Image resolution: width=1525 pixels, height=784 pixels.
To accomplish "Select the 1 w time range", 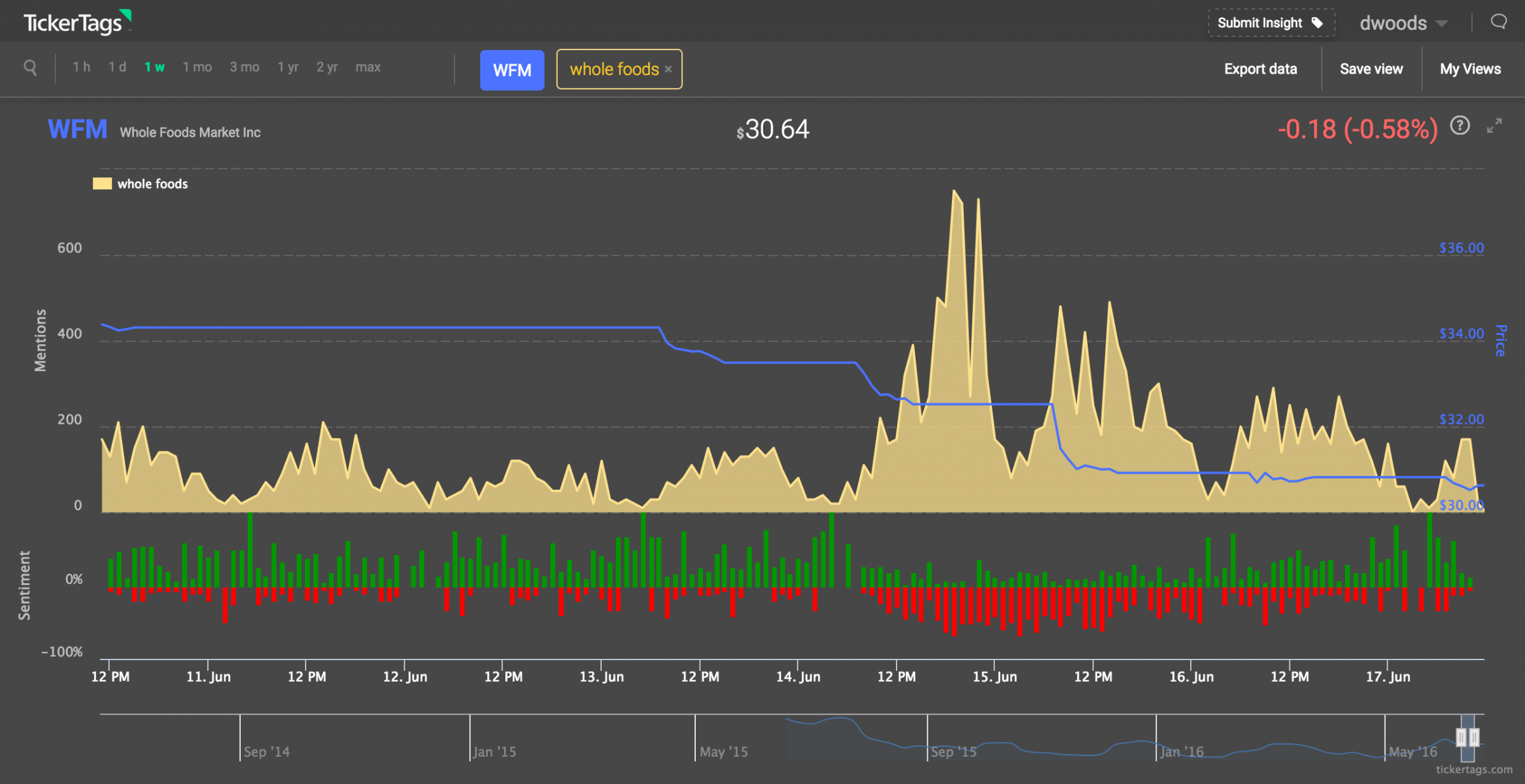I will coord(154,67).
